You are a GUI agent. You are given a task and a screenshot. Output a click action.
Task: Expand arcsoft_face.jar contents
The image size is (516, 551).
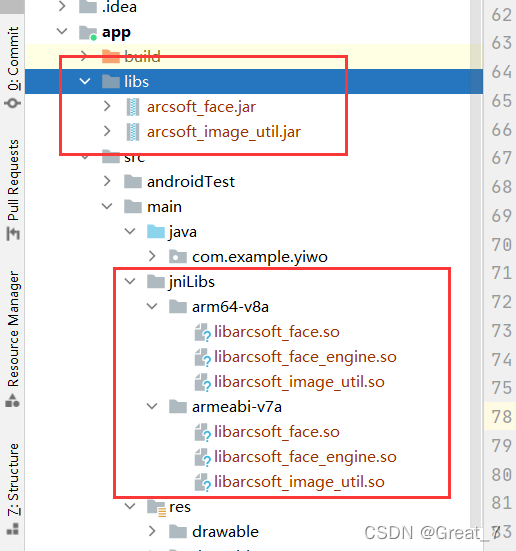click(x=107, y=106)
